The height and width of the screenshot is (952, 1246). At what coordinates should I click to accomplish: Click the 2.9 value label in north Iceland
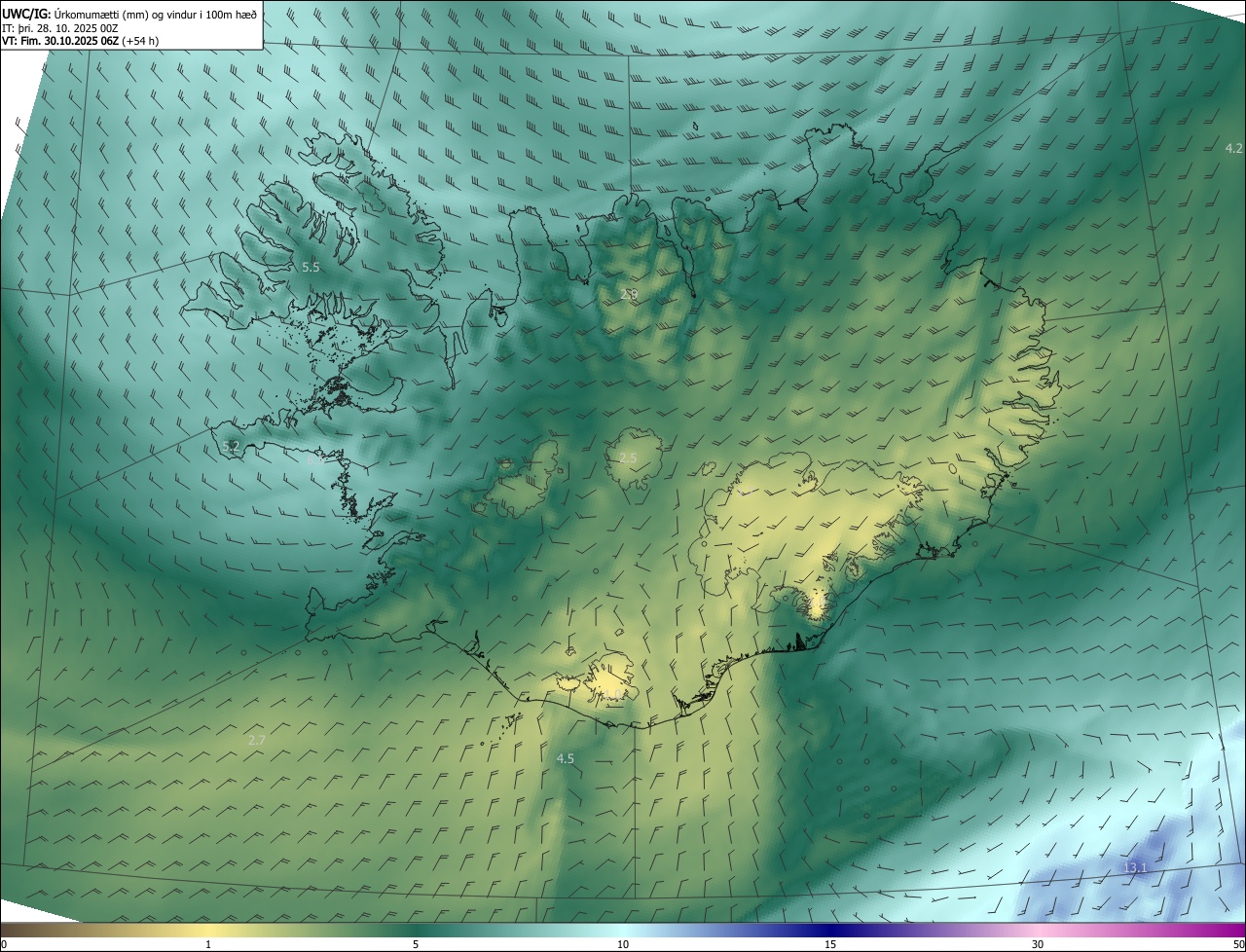(629, 294)
